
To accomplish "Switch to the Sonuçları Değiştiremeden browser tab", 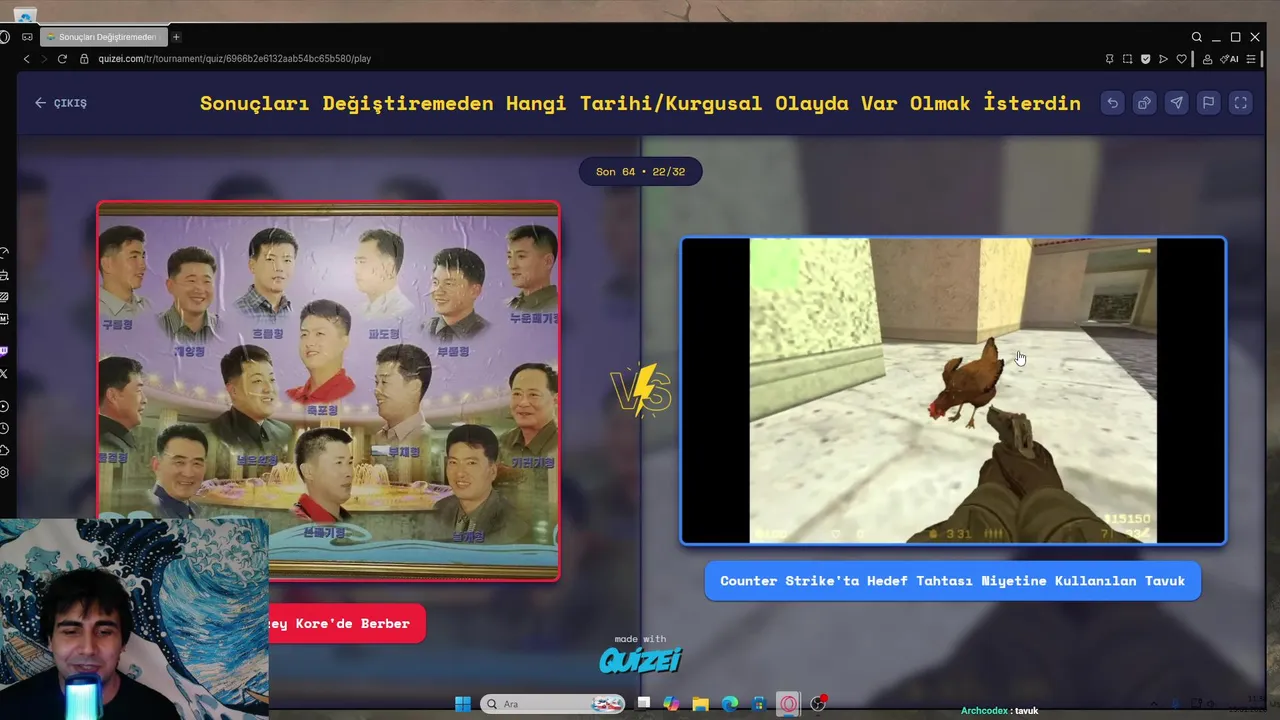I will click(103, 37).
